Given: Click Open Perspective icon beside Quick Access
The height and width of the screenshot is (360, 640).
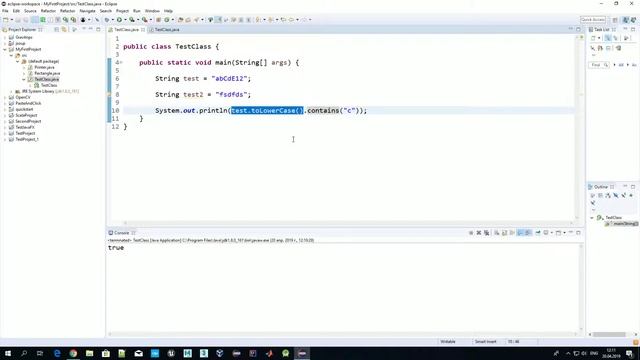Looking at the screenshot, I should (615, 20).
